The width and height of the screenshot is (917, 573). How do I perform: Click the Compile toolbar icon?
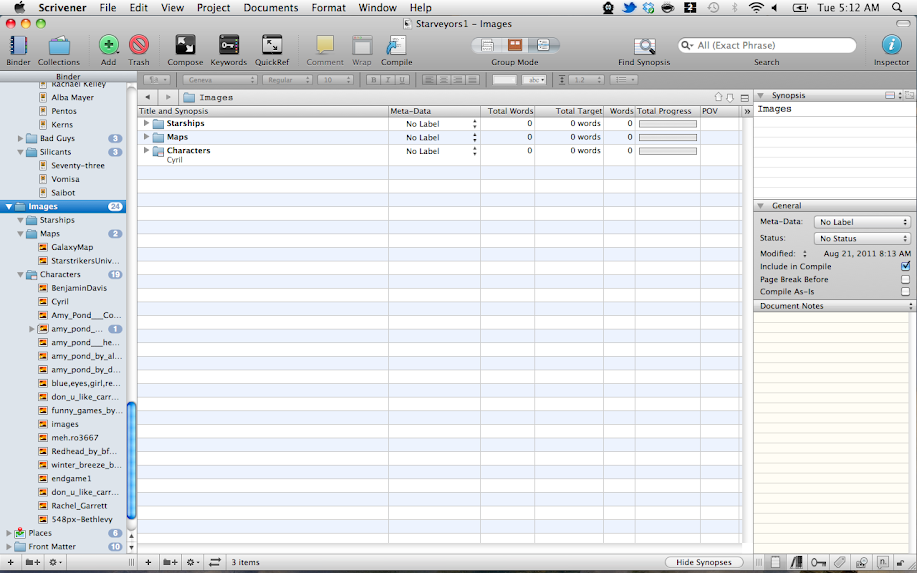pos(397,45)
